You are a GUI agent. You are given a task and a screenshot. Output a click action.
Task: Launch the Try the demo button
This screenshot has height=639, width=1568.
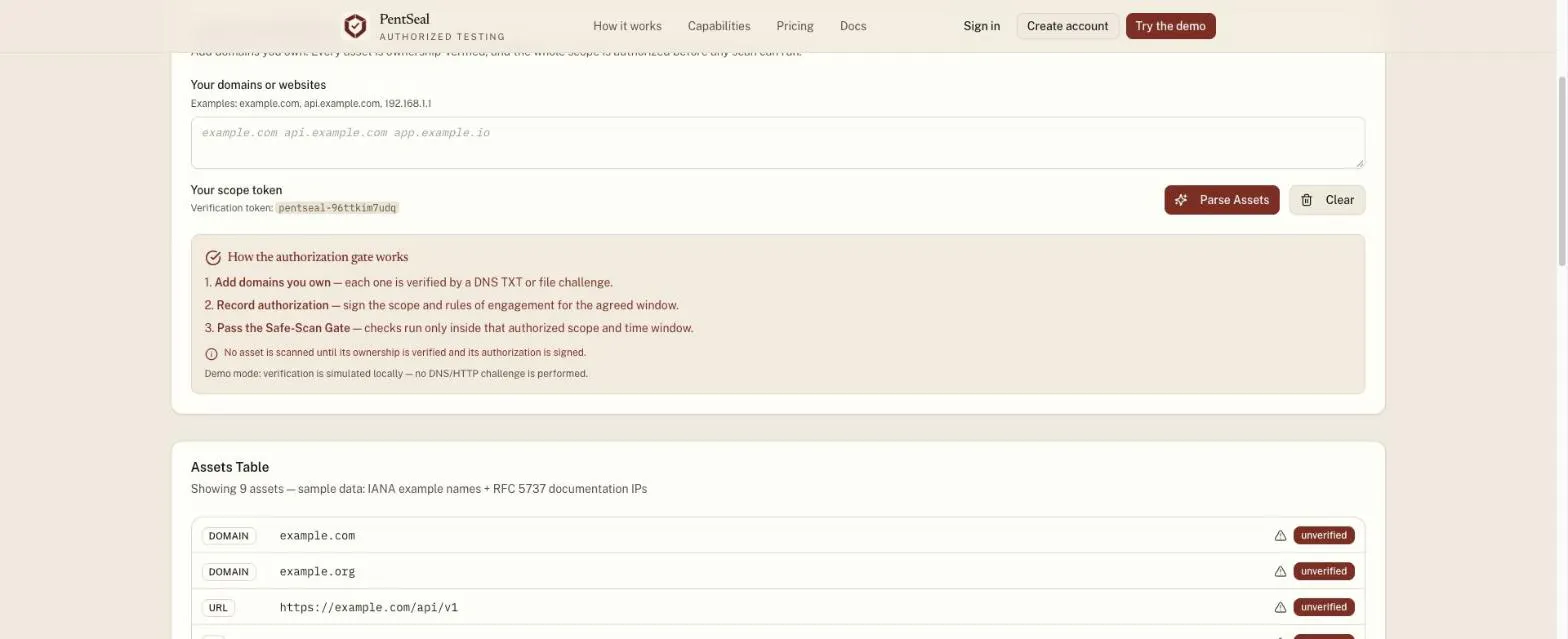(1170, 26)
